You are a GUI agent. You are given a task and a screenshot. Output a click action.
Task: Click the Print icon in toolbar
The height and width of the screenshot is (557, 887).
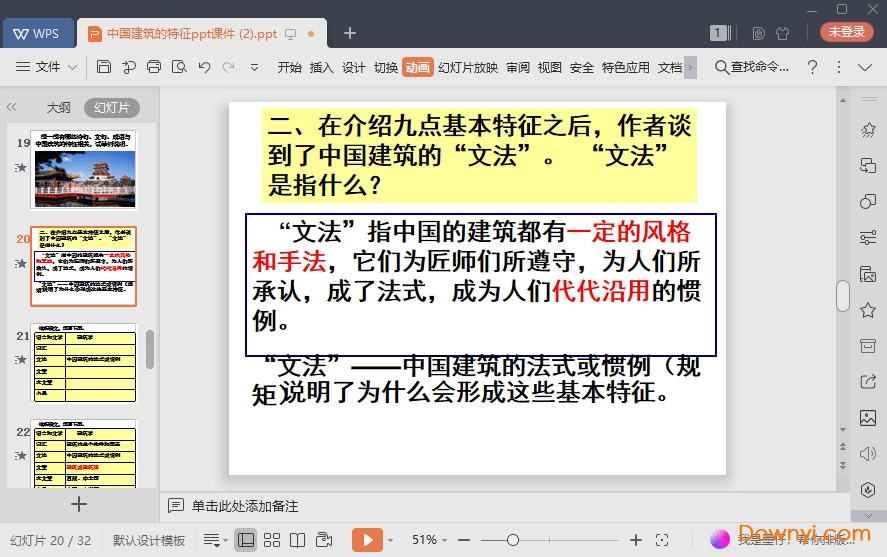coord(153,67)
